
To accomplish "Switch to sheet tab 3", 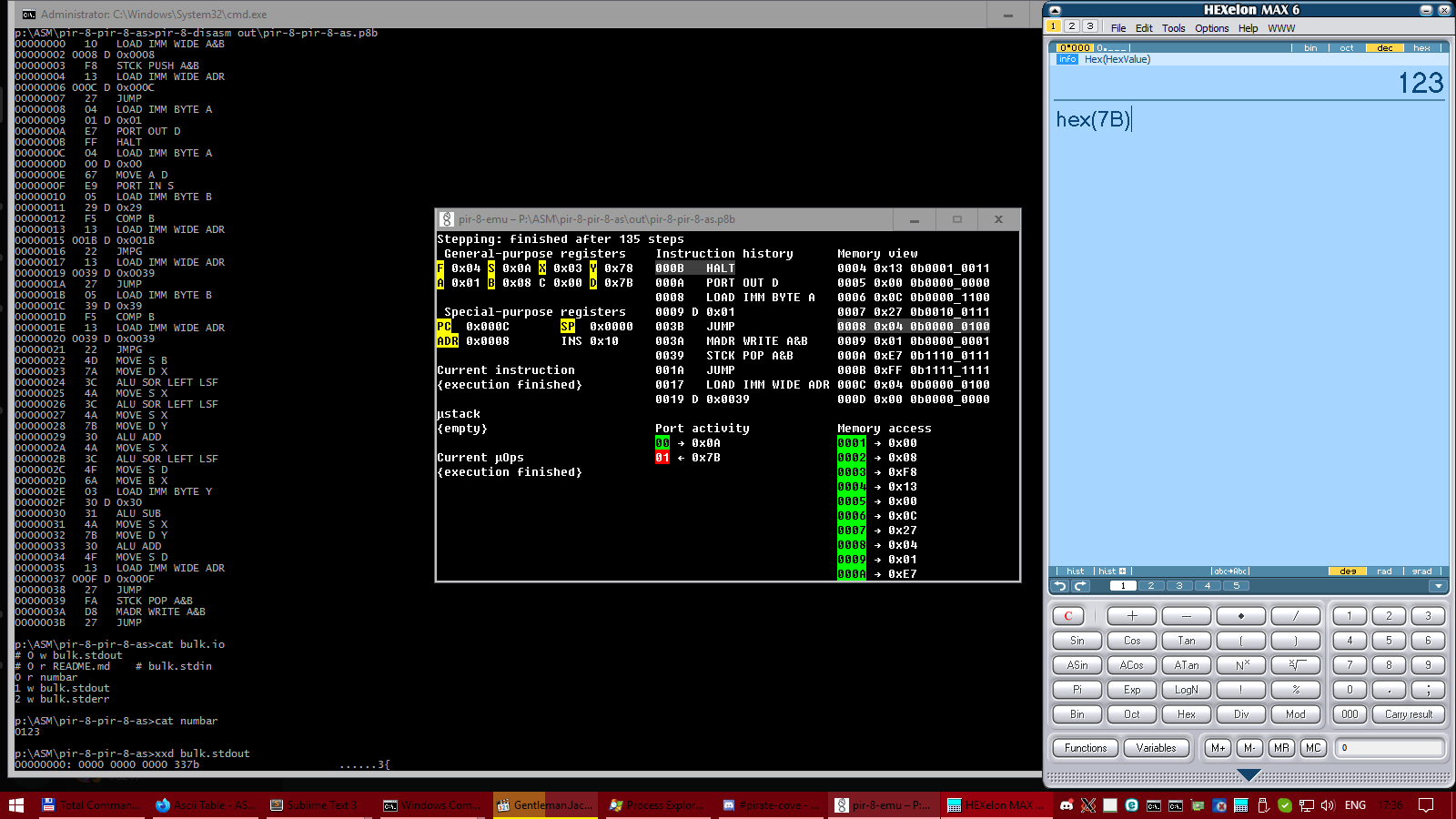I will click(x=1179, y=586).
